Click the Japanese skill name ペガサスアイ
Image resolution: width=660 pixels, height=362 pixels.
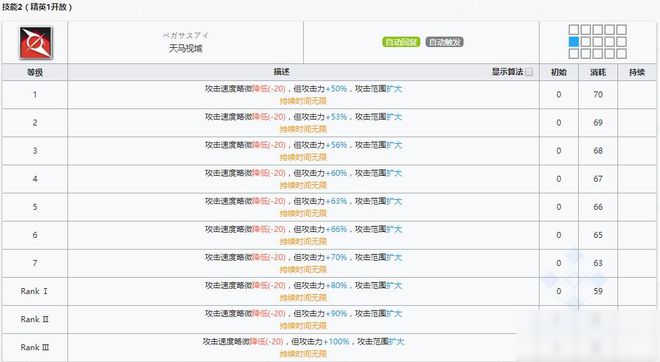(x=185, y=35)
